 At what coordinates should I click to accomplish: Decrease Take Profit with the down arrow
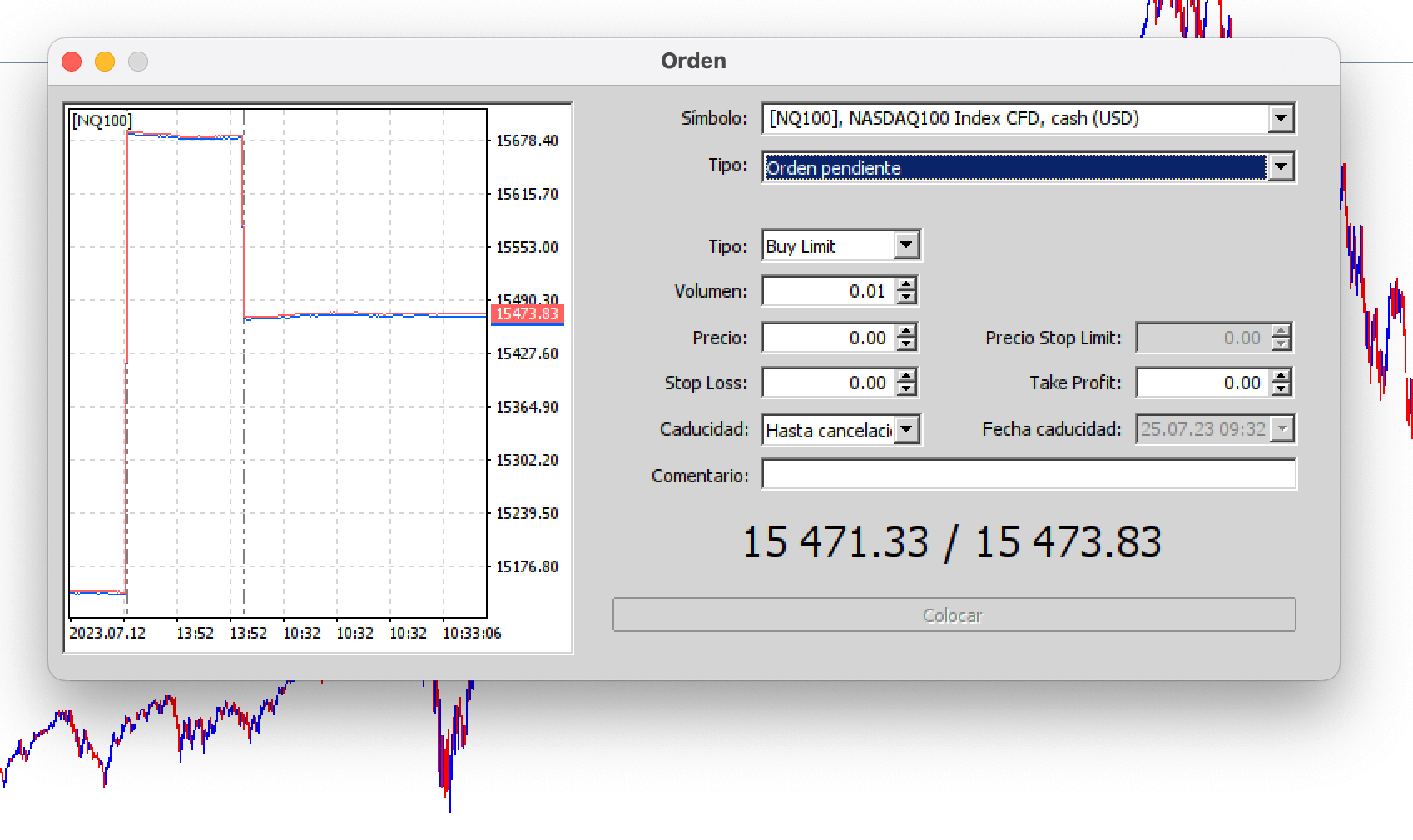tap(1282, 389)
